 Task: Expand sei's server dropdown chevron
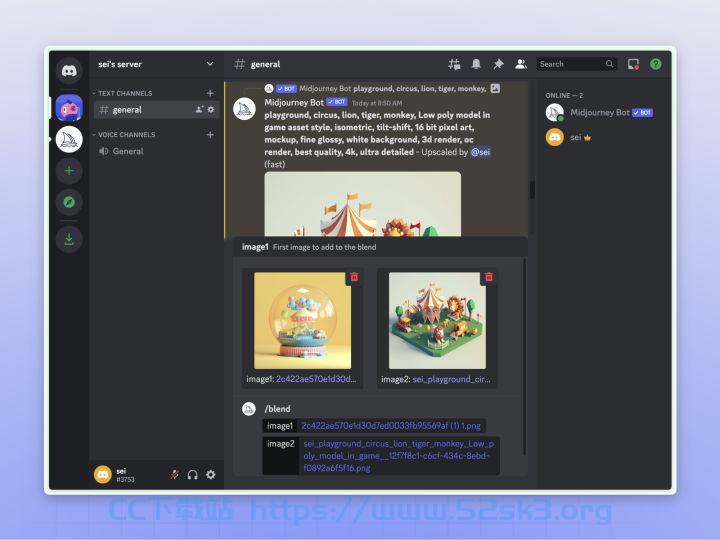tap(210, 64)
